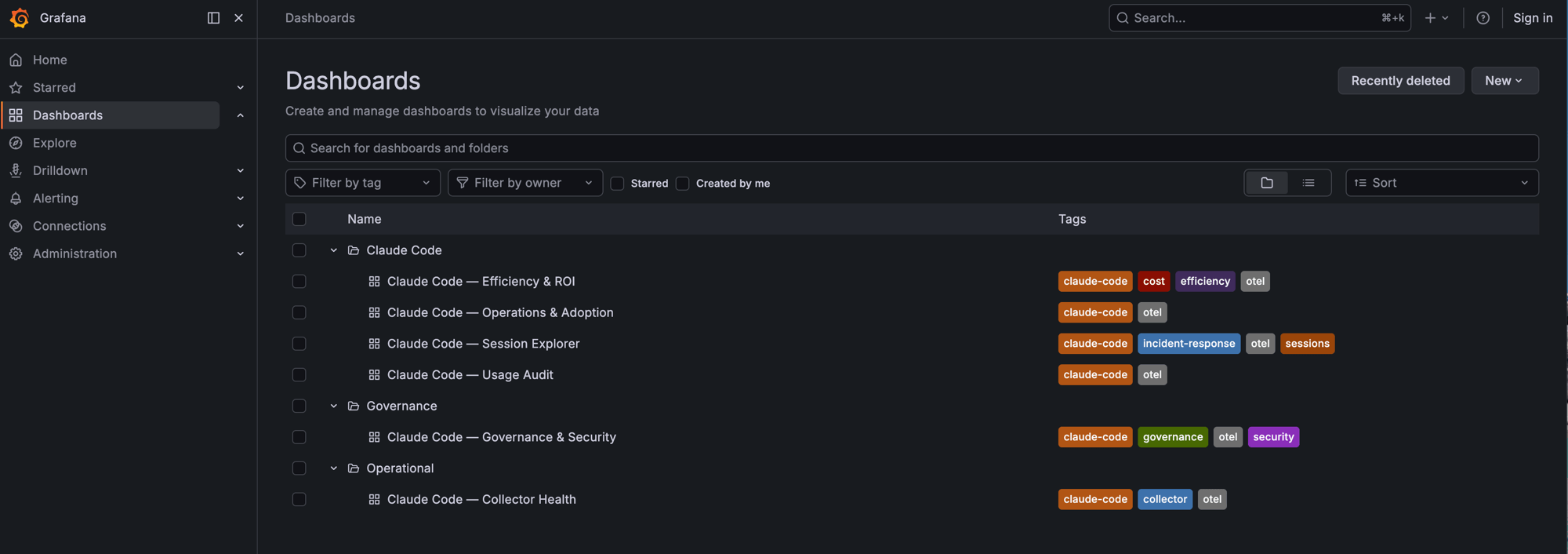Select Dashboards in the sidebar
The height and width of the screenshot is (554, 1568).
click(111, 115)
